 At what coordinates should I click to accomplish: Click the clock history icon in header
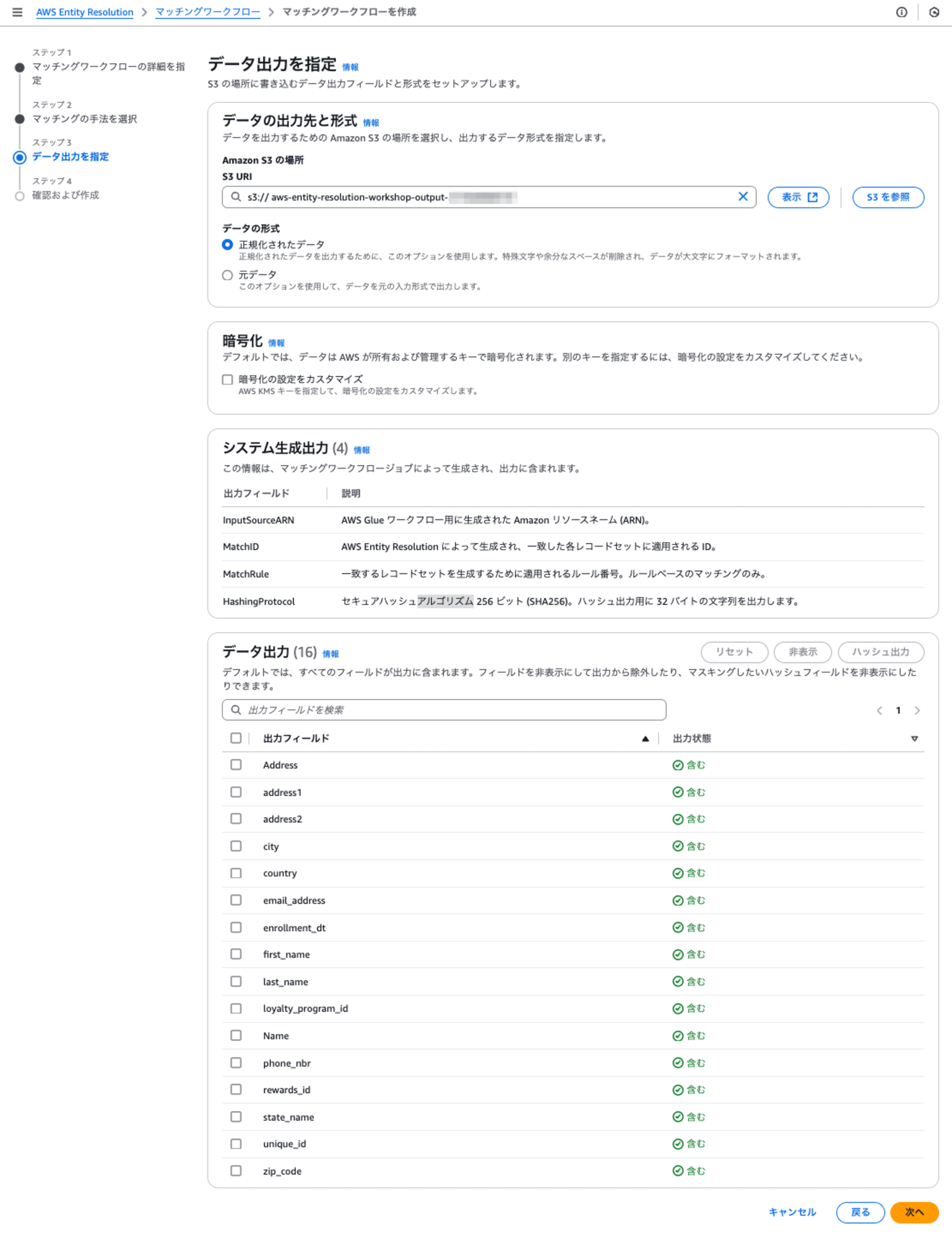tap(934, 12)
